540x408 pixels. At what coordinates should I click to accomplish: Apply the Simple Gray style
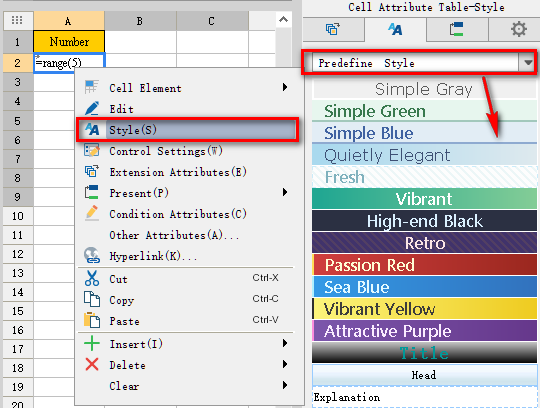pyautogui.click(x=424, y=89)
